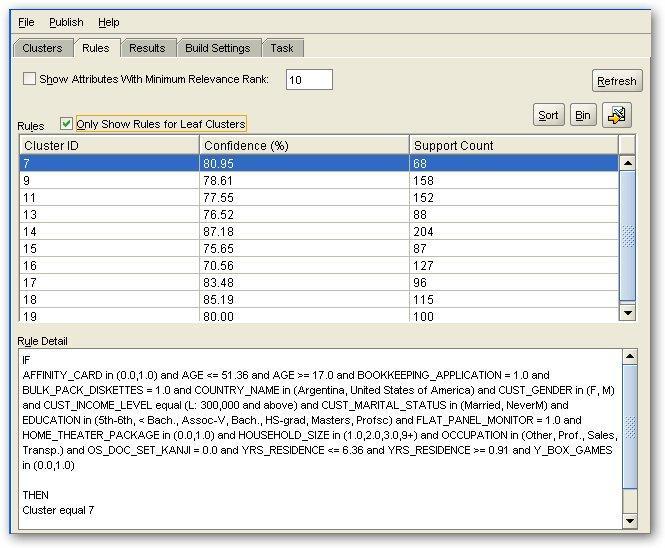Click confidence value 83.48

[x=218, y=282]
